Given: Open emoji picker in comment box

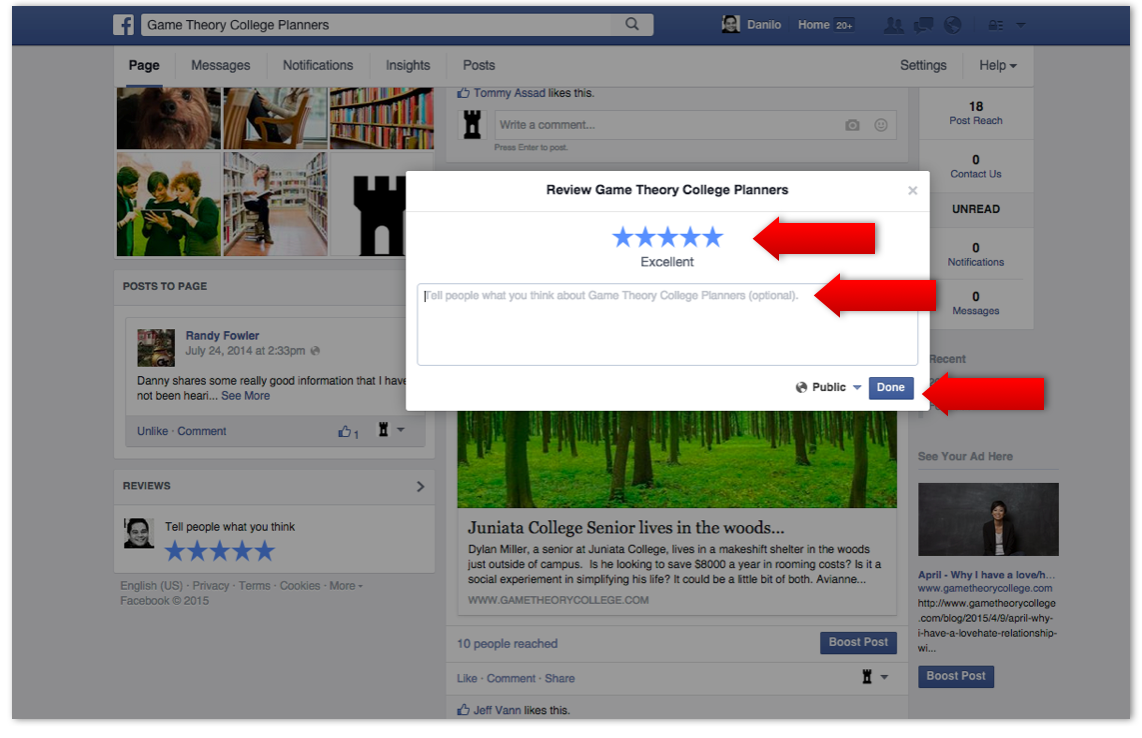Looking at the screenshot, I should (881, 125).
